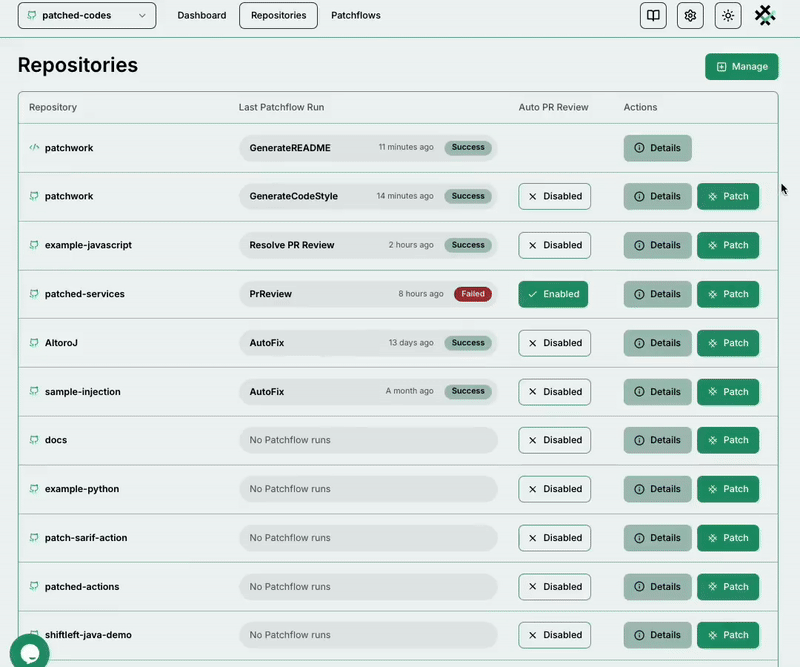
Task: Disable Auto PR Review for patched-services
Action: (x=553, y=294)
